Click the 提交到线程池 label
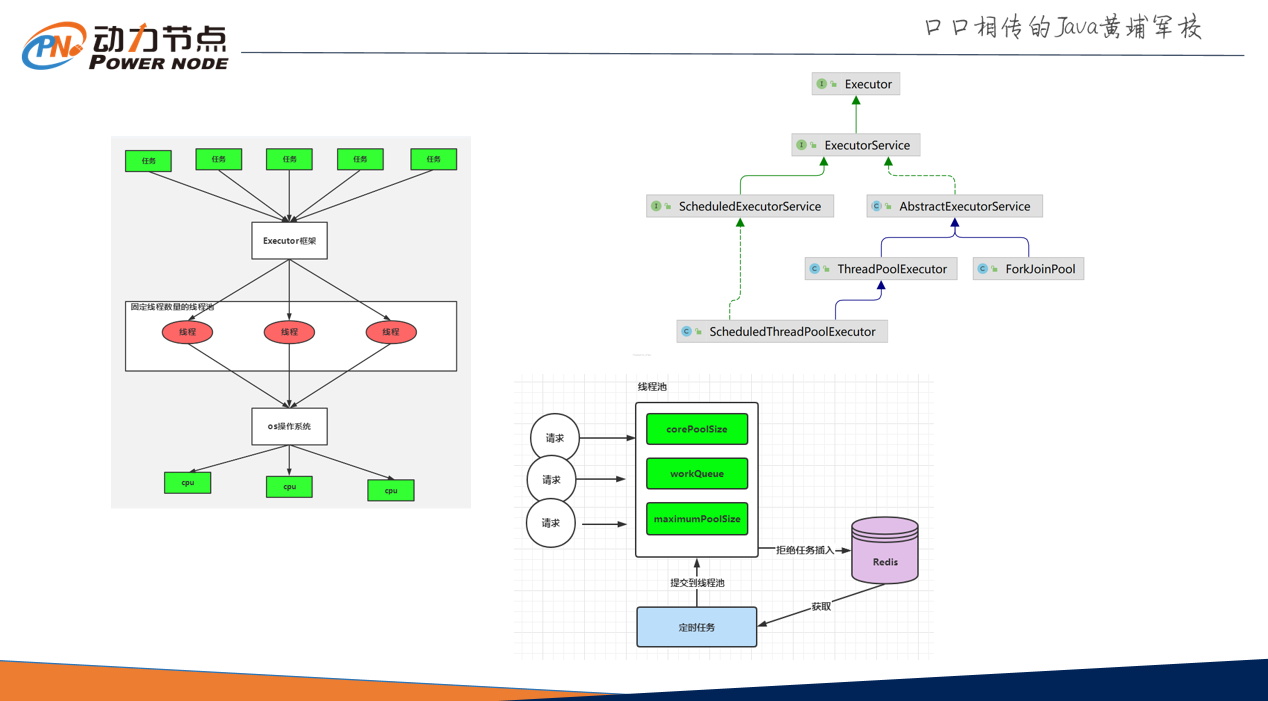1268x701 pixels. point(697,583)
